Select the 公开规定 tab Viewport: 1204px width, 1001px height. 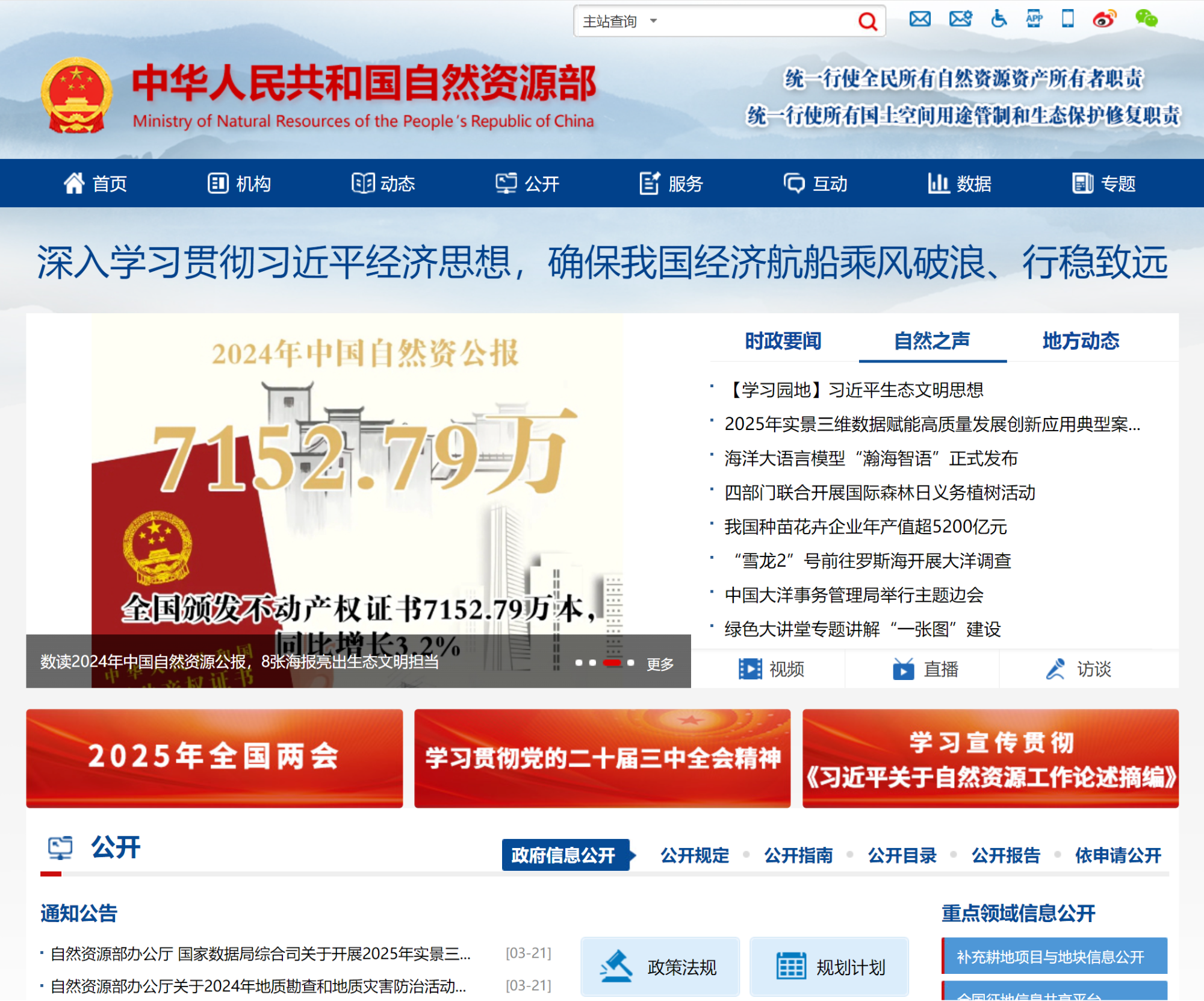695,855
